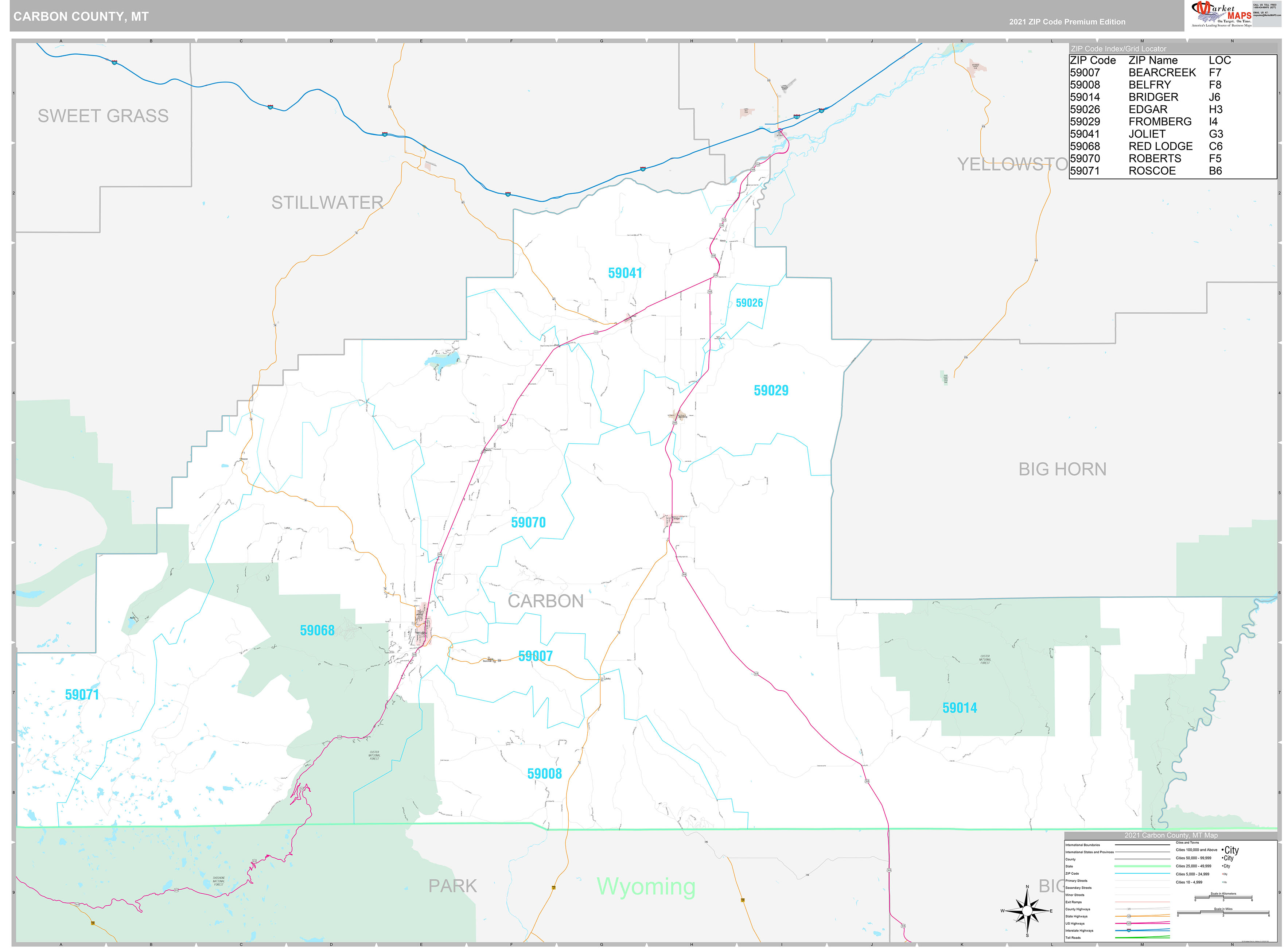The width and height of the screenshot is (1288, 948).
Task: Select the 59070 ZIP label on the map
Action: 528,523
